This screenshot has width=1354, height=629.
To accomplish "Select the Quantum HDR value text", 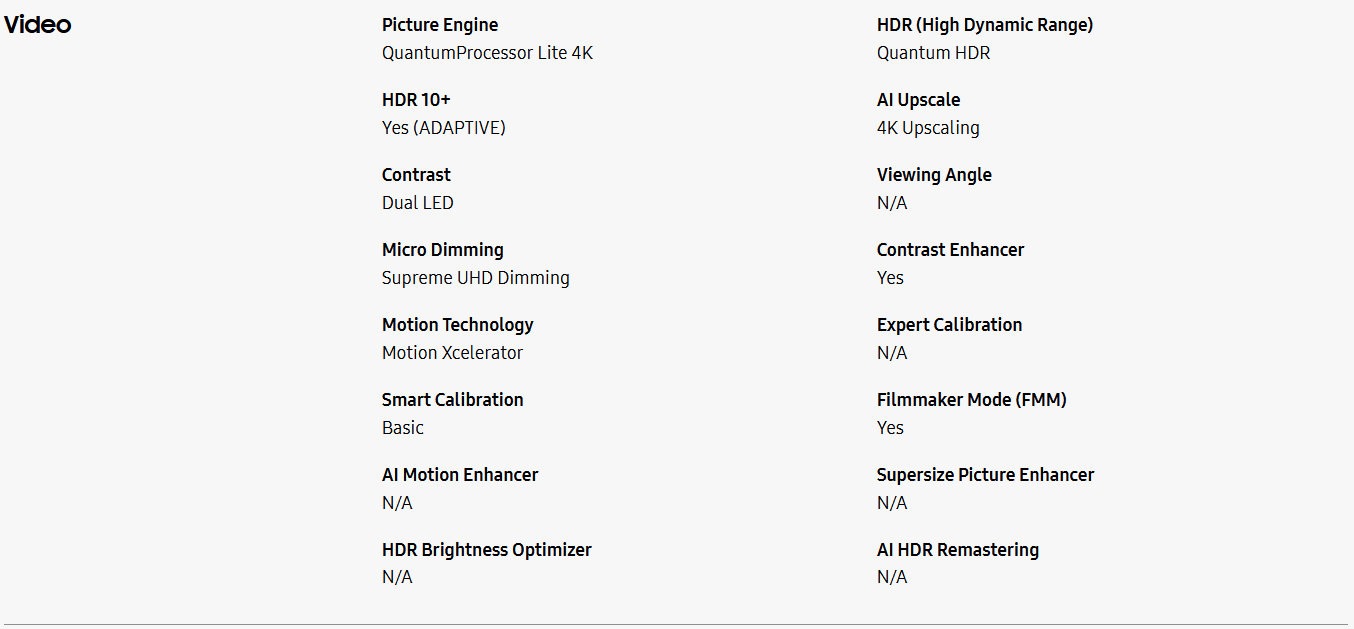I will [x=933, y=53].
